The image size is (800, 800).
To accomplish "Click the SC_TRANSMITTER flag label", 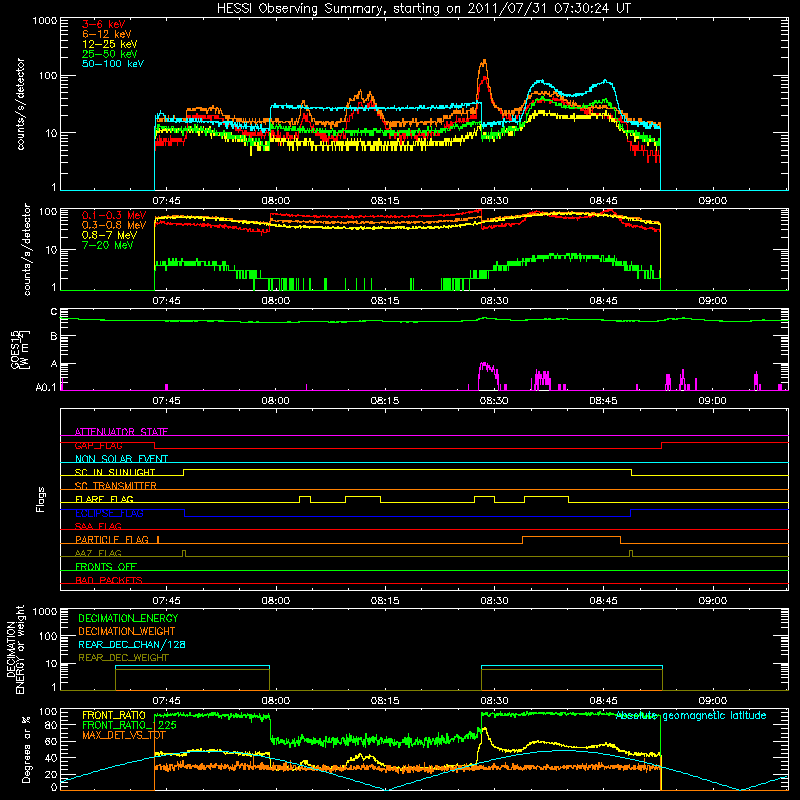I will (116, 485).
